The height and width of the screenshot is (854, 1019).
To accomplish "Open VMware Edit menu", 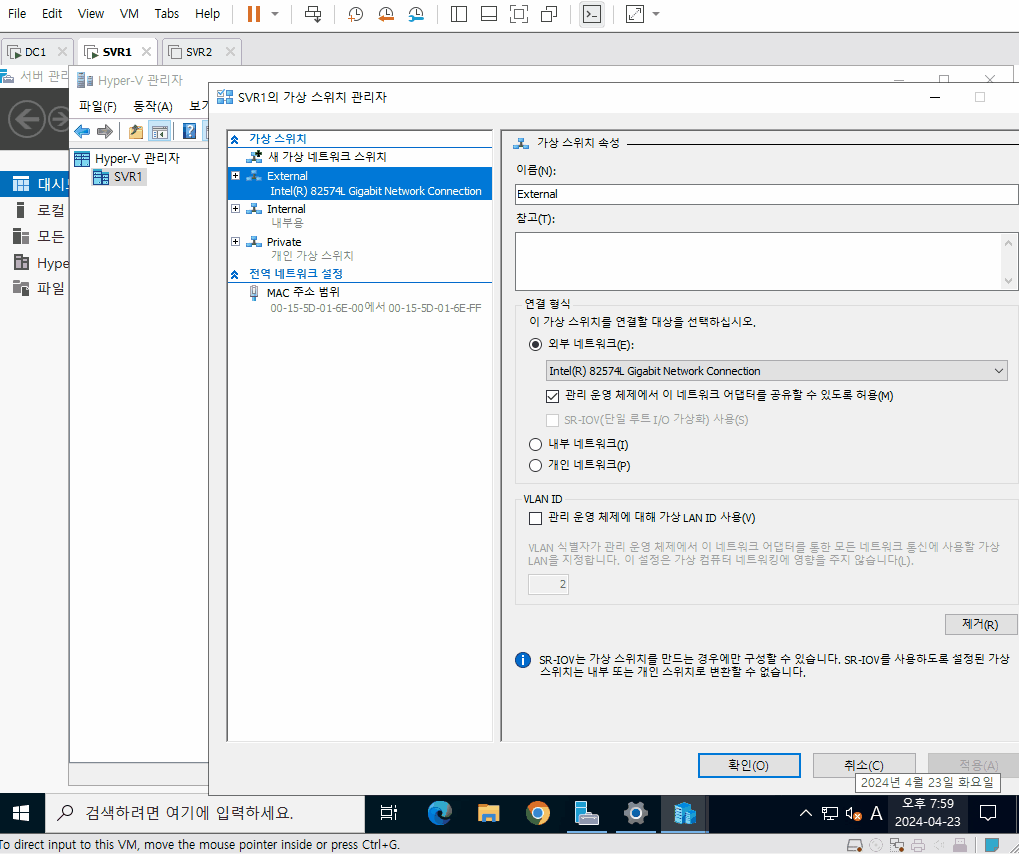I will click(x=52, y=14).
